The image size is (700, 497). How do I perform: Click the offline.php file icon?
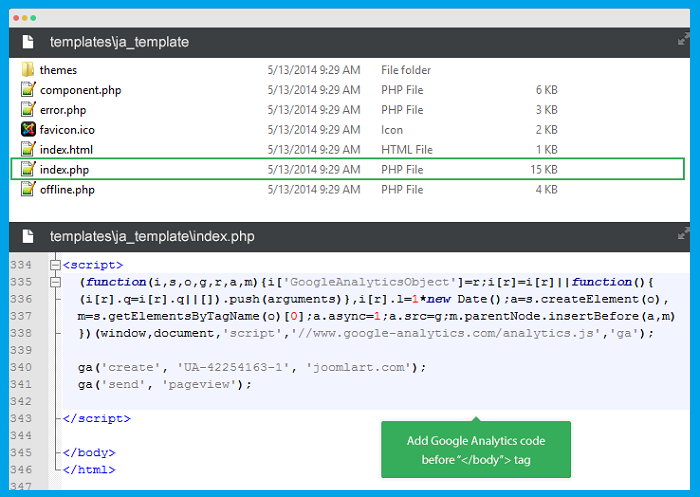pos(28,189)
